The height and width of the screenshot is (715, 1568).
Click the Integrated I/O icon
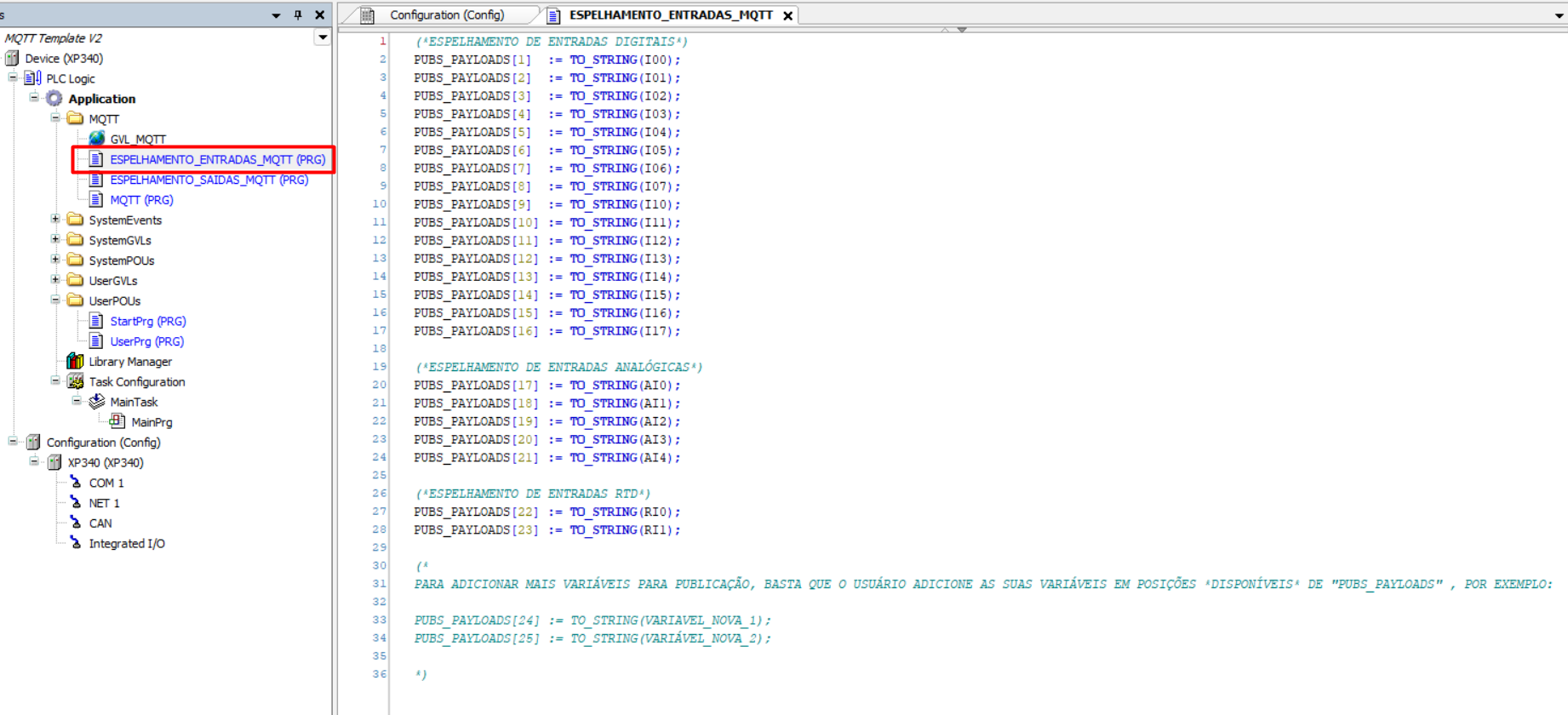click(x=76, y=543)
